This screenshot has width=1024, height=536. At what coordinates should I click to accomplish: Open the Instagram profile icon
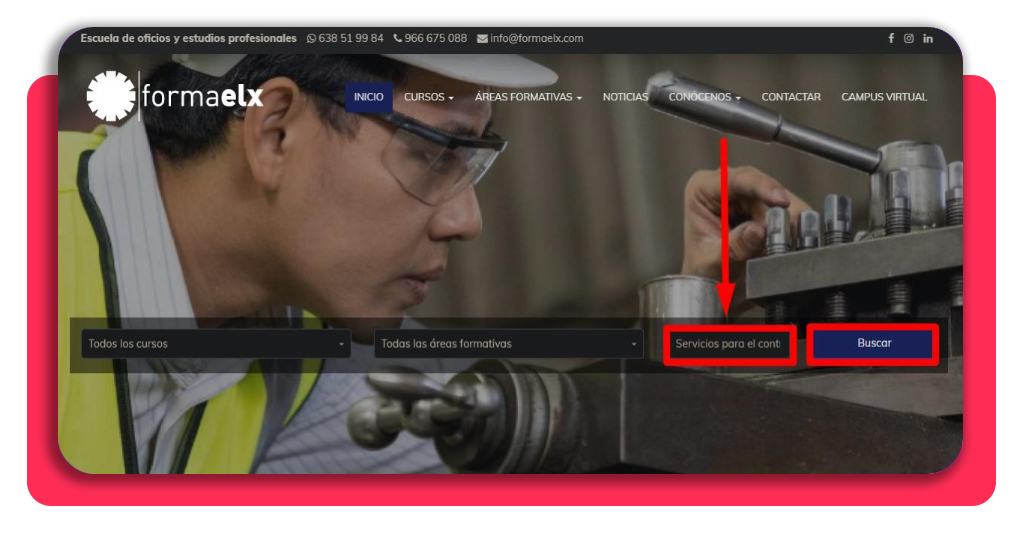[x=908, y=39]
